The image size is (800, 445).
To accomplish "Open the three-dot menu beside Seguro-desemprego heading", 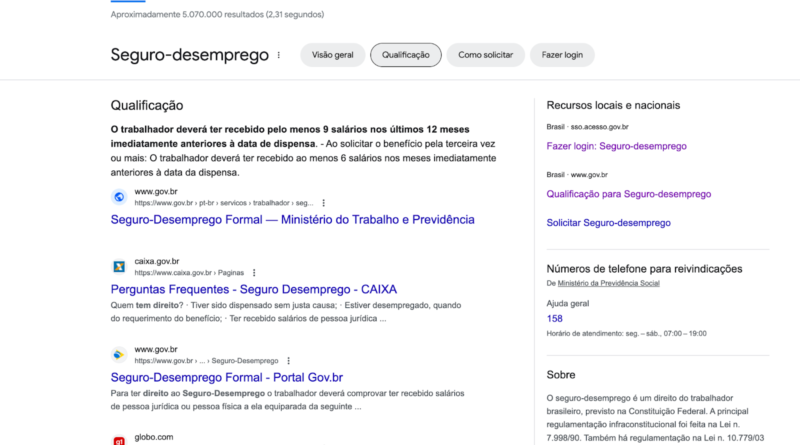I will pyautogui.click(x=279, y=55).
